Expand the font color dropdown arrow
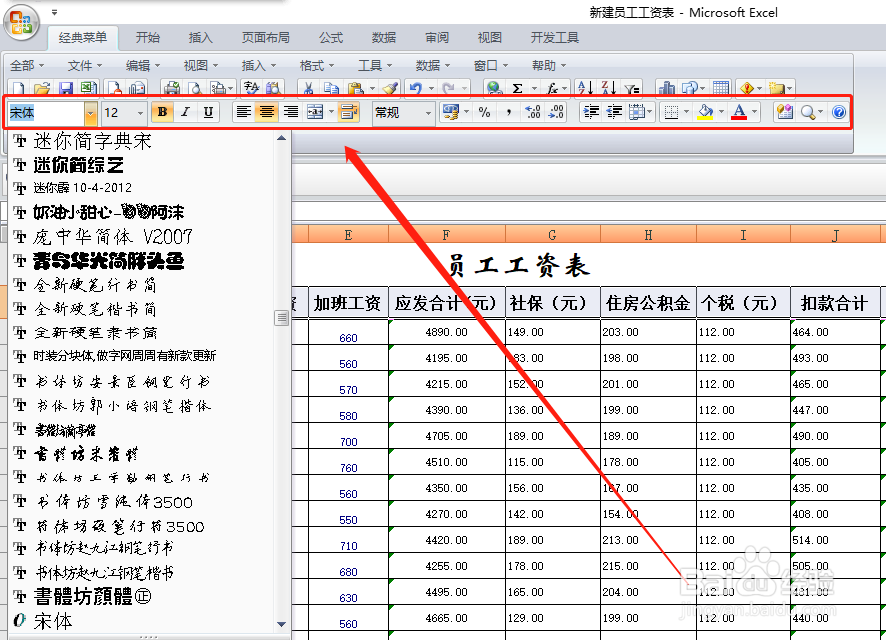Viewport: 886px width, 640px height. [755, 112]
